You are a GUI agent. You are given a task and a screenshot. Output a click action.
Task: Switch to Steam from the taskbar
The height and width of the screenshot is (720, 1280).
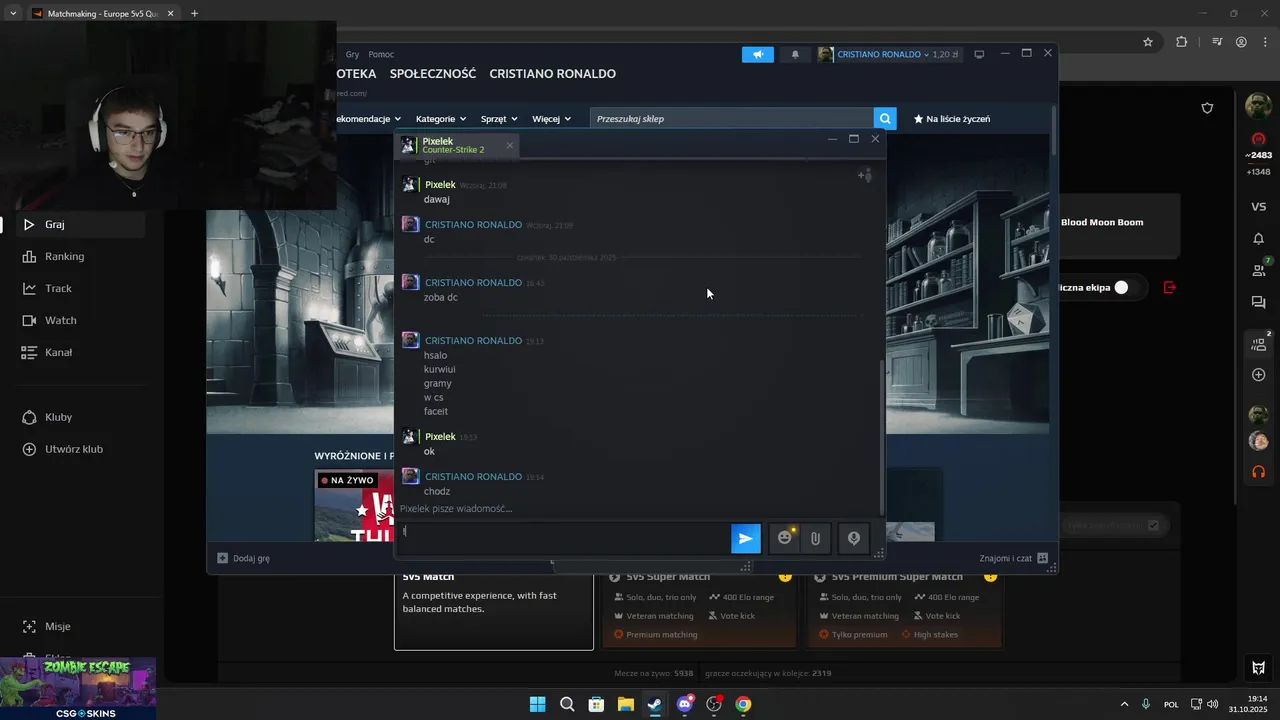tap(654, 704)
